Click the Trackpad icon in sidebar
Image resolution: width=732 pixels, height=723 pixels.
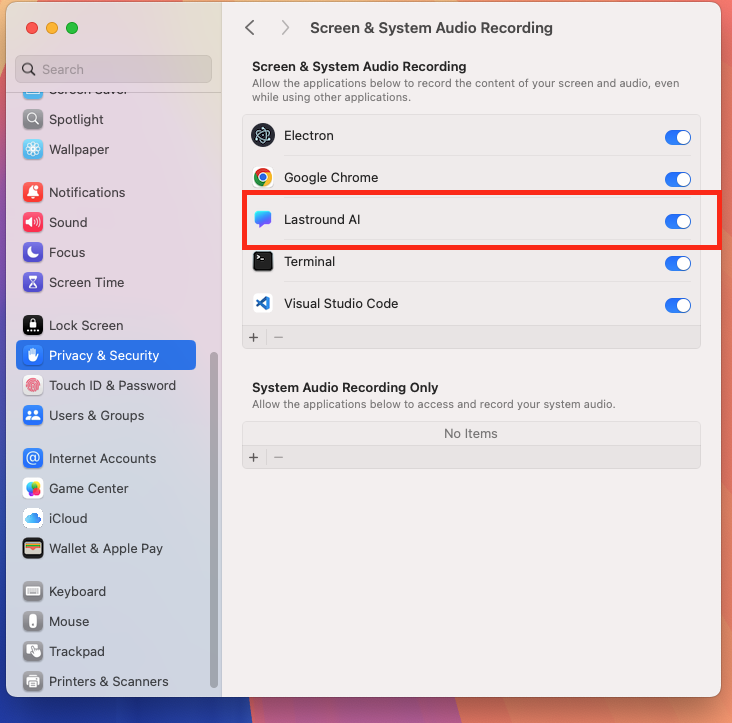[x=33, y=652]
